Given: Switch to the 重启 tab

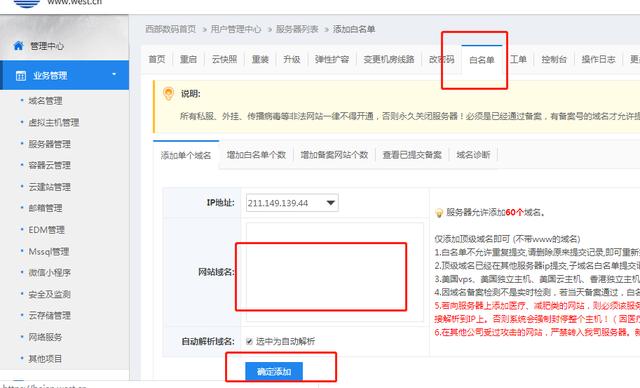Looking at the screenshot, I should 188,59.
